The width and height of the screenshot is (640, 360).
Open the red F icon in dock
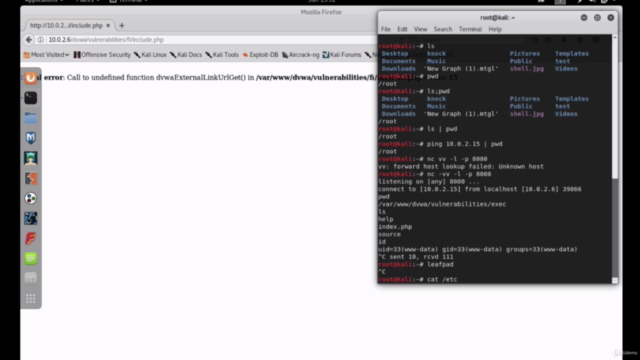(x=31, y=238)
